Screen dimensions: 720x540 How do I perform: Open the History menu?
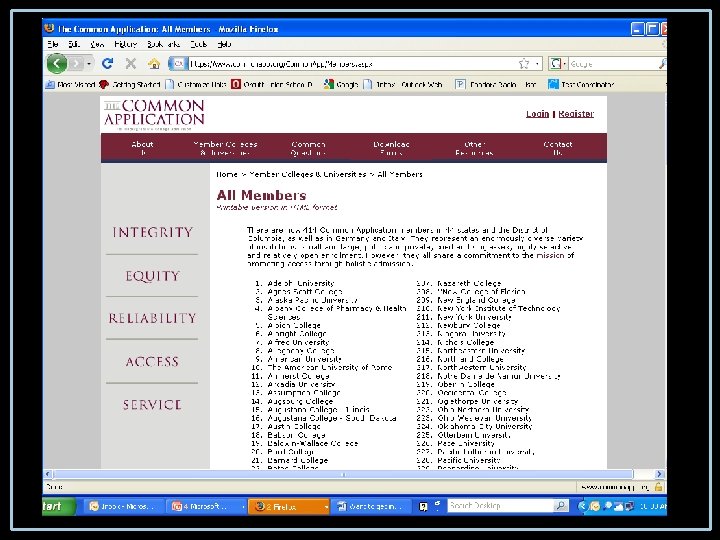[125, 44]
